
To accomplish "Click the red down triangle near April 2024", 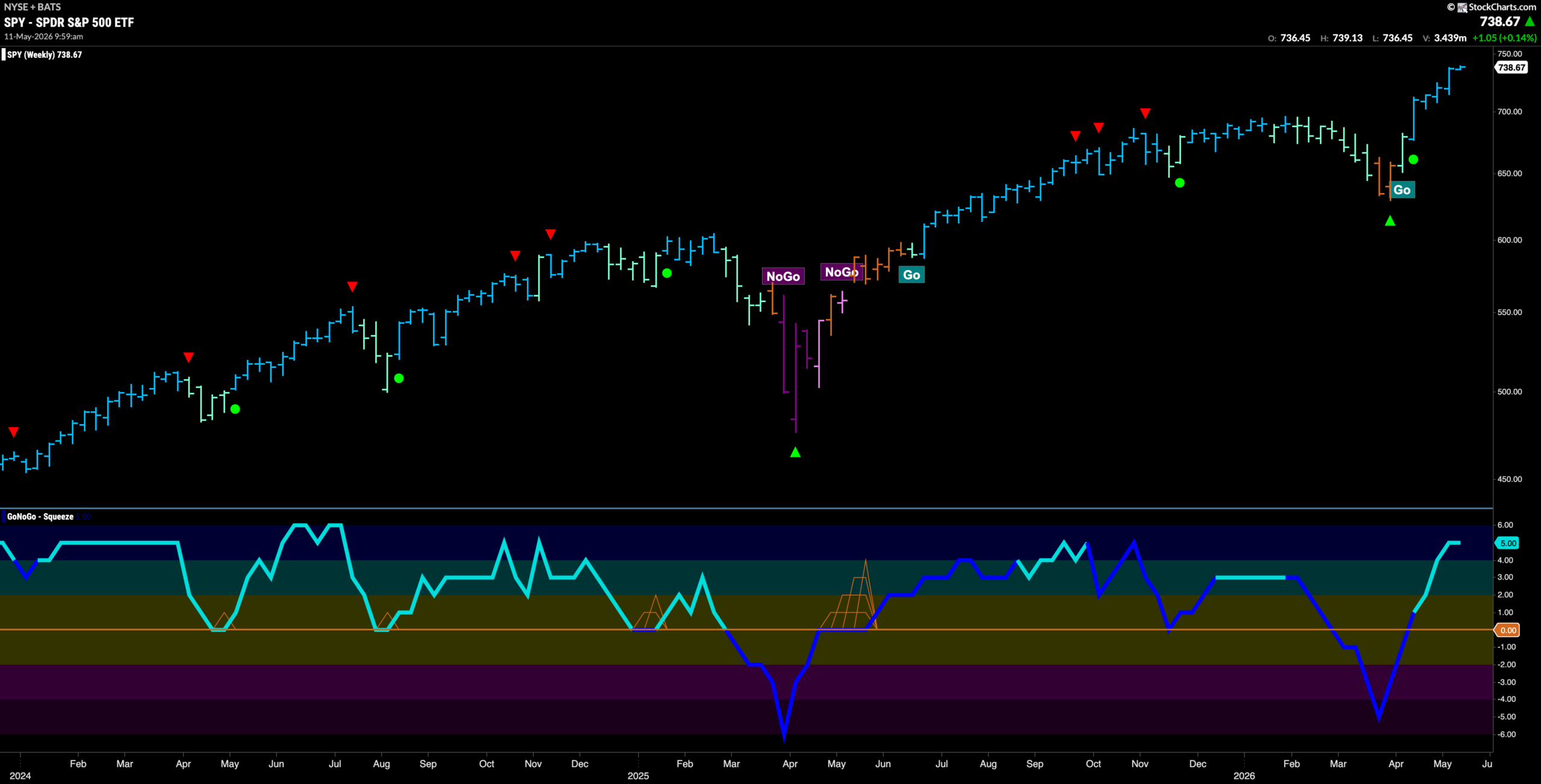I will 188,357.
